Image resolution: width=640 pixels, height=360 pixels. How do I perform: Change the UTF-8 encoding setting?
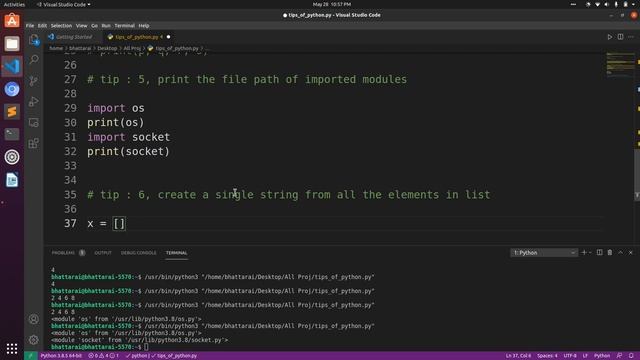tap(570, 356)
